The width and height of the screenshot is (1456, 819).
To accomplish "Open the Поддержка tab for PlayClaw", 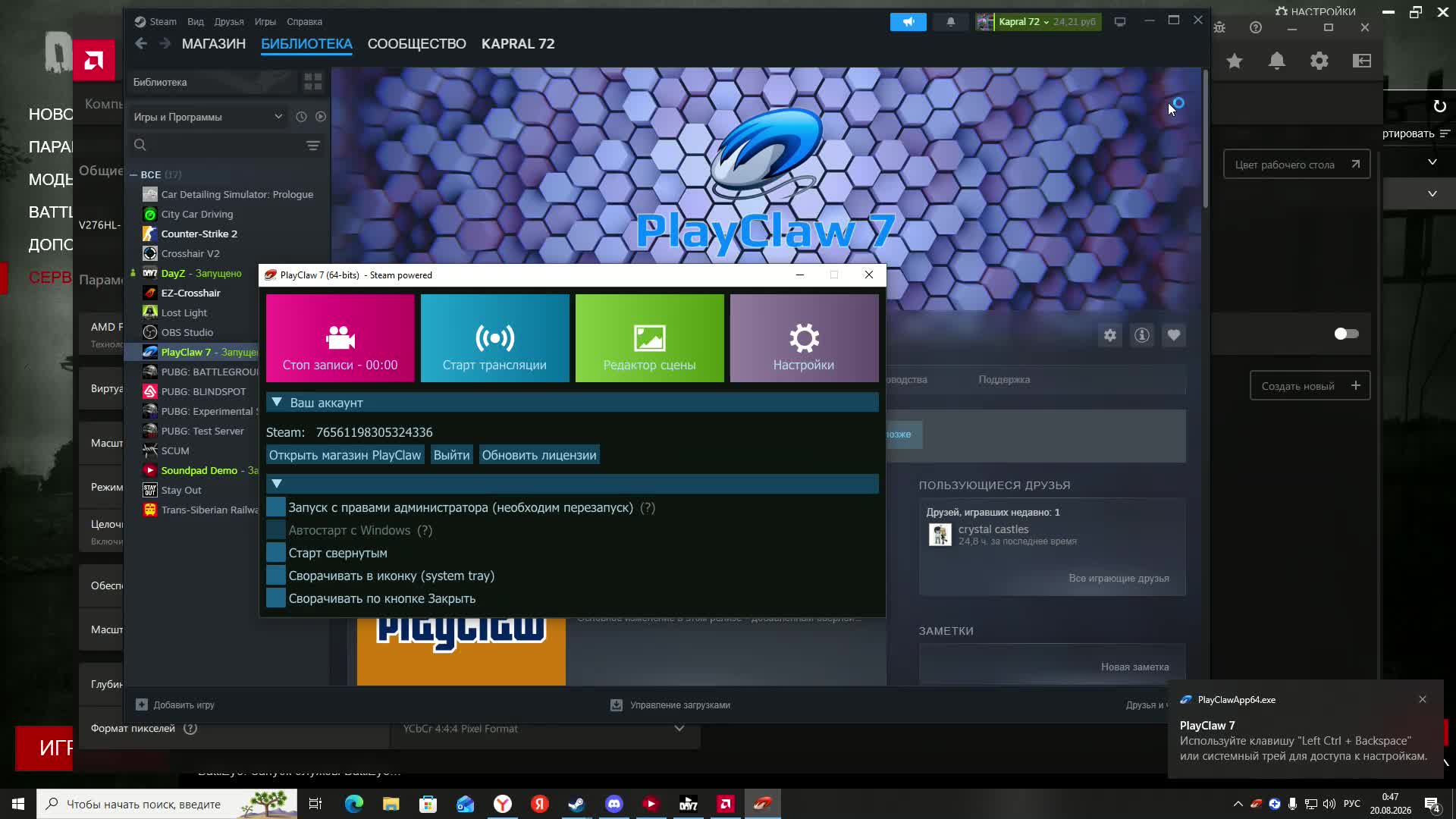I will pyautogui.click(x=1004, y=380).
